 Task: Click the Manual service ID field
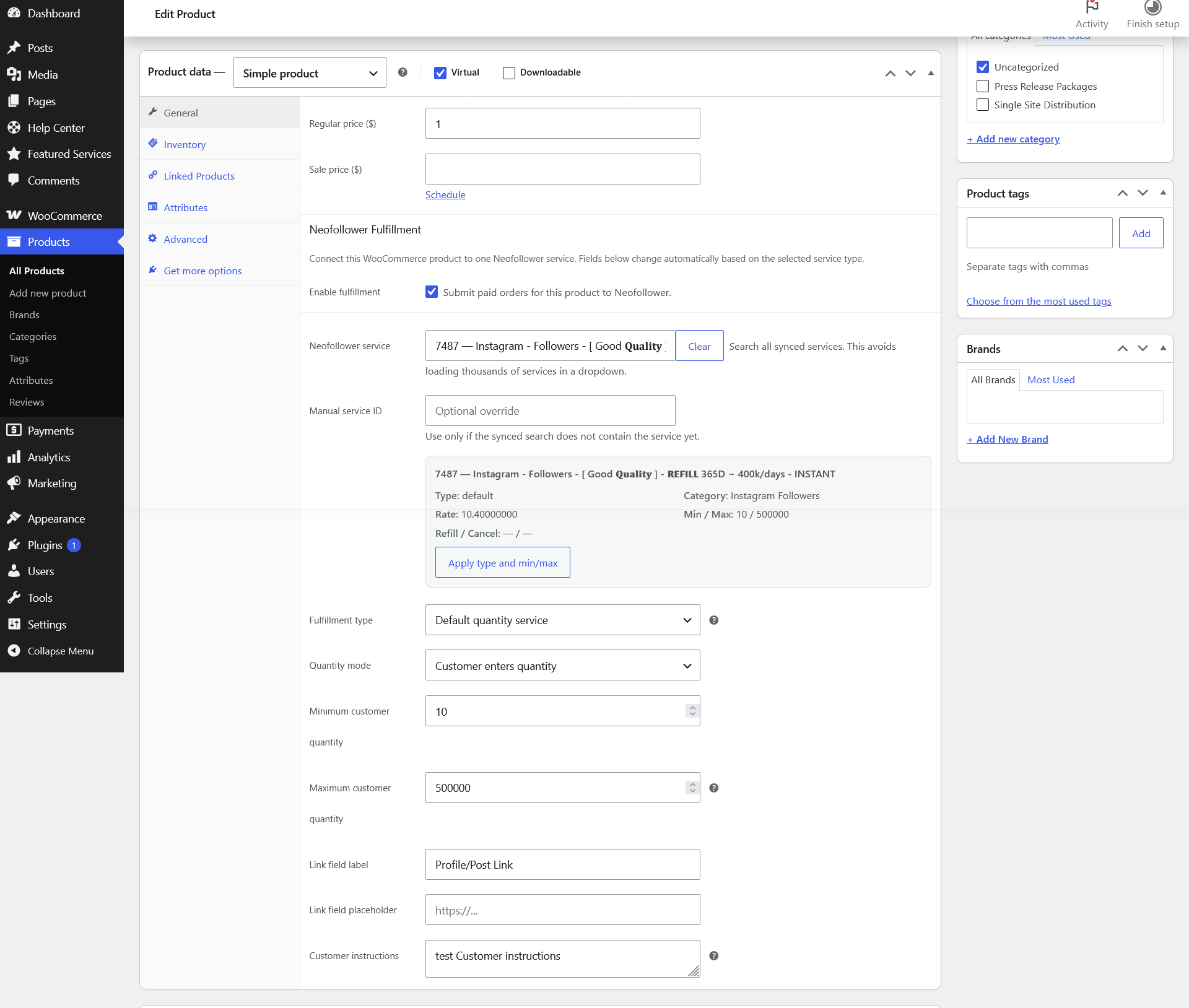[x=550, y=411]
